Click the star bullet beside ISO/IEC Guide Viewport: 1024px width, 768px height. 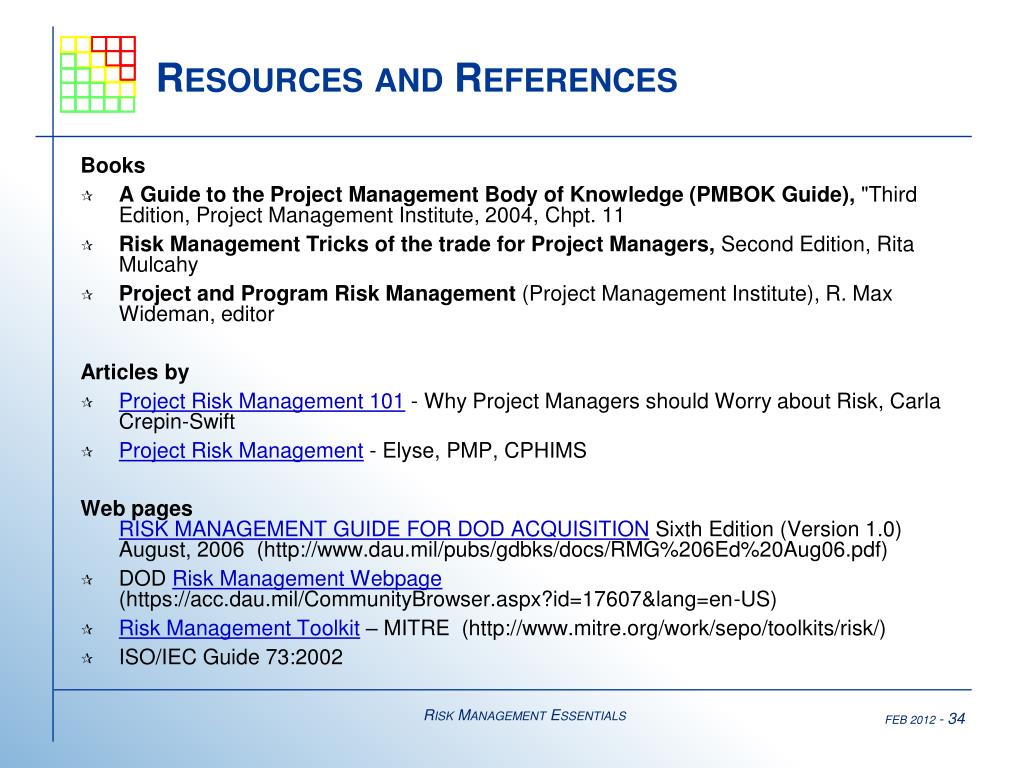(x=87, y=658)
